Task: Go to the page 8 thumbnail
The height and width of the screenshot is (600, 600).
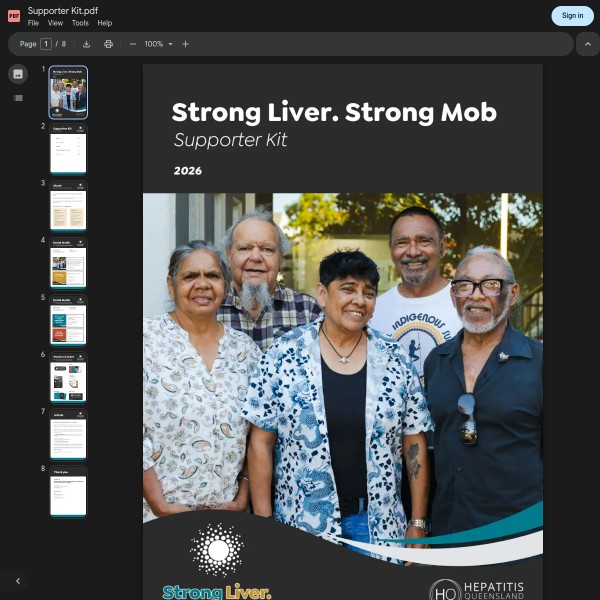Action: (x=68, y=492)
